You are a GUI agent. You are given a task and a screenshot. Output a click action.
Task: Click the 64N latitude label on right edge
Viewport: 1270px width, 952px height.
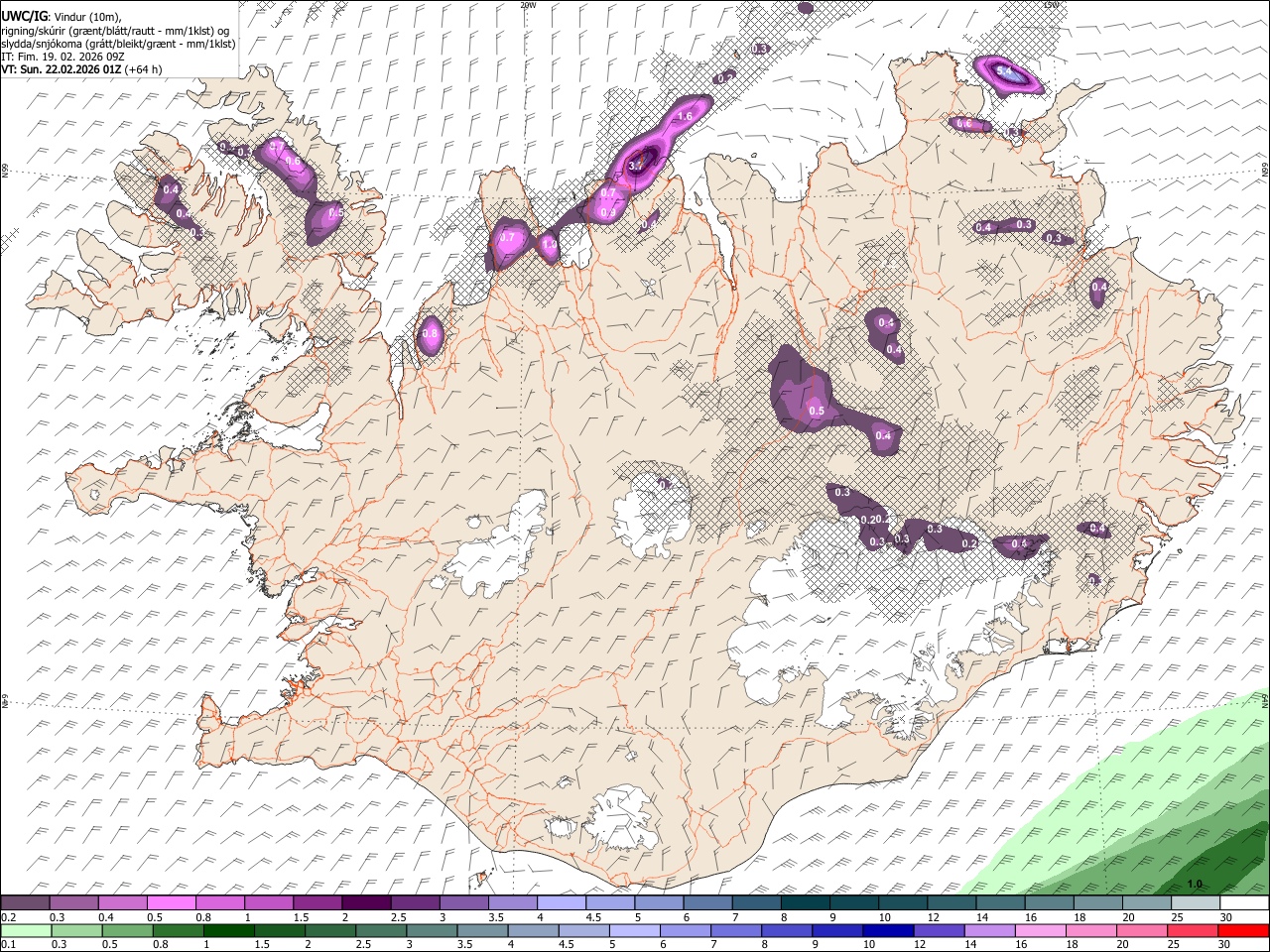point(1265,701)
